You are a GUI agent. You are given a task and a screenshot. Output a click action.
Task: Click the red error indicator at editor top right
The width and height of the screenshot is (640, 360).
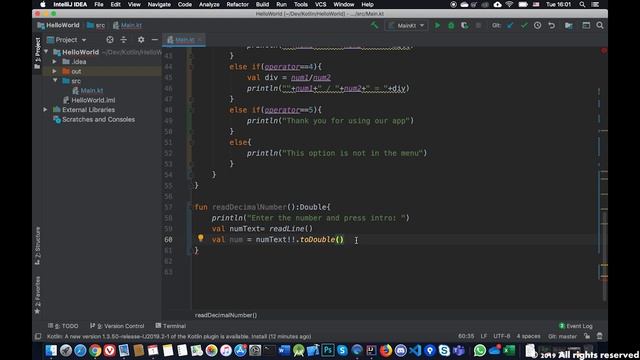(604, 51)
